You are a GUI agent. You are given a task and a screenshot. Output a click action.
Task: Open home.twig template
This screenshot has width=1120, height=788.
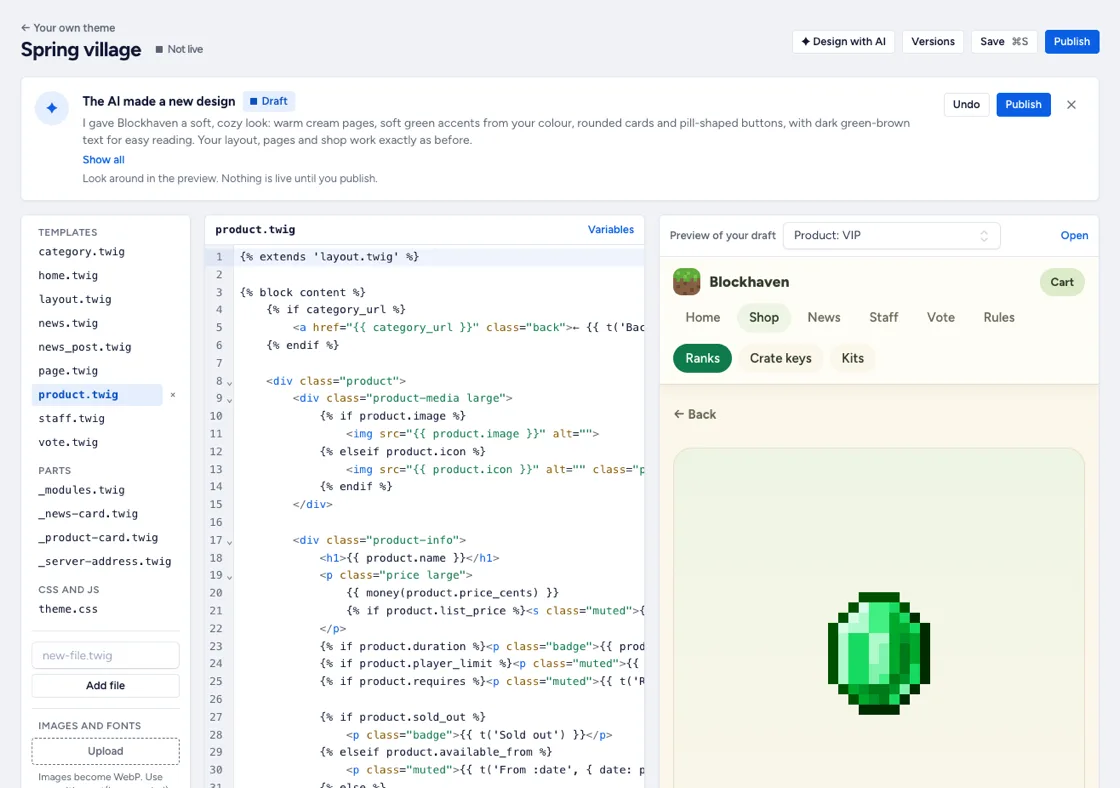[68, 275]
